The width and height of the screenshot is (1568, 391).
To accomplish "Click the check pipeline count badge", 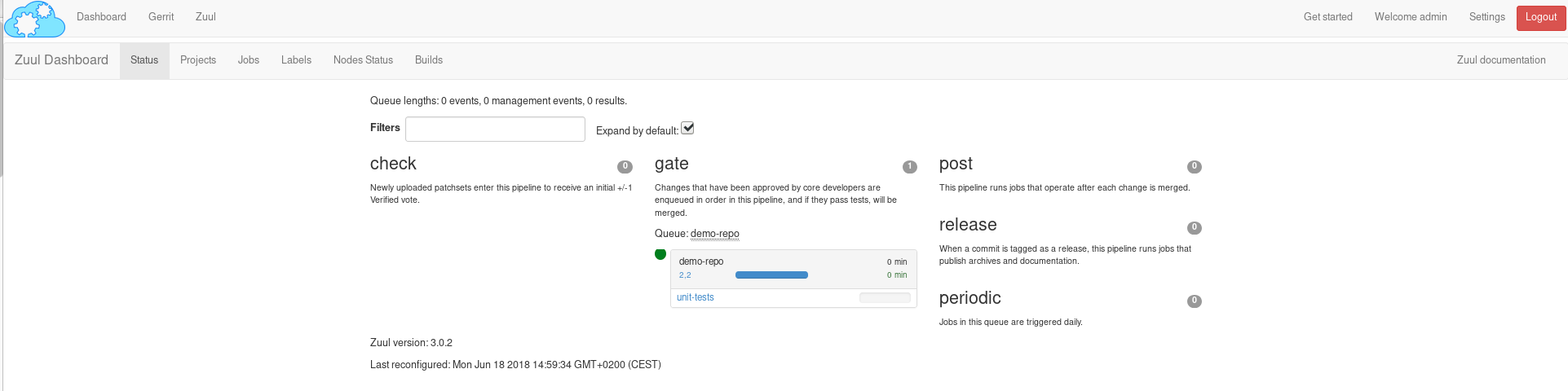I will 625,167.
